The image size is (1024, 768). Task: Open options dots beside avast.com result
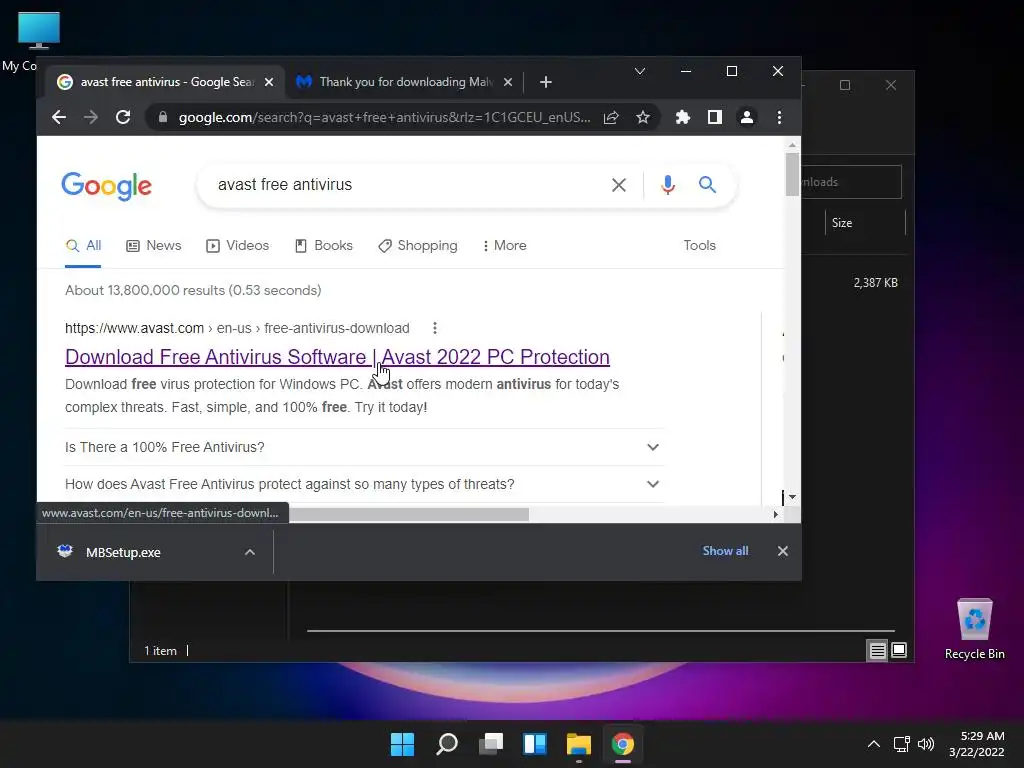(435, 328)
